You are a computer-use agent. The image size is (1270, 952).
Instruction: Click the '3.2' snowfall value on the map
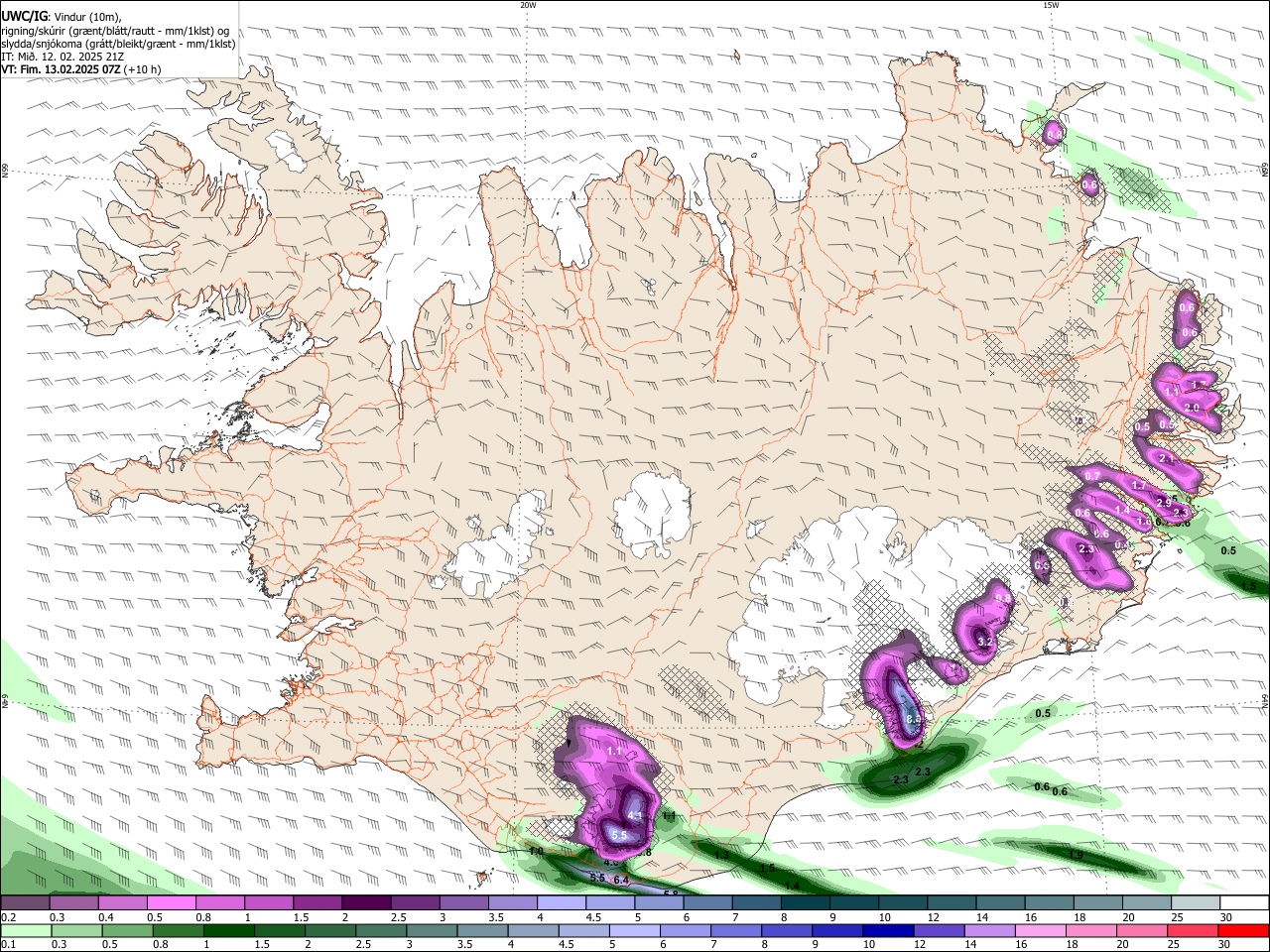click(985, 643)
